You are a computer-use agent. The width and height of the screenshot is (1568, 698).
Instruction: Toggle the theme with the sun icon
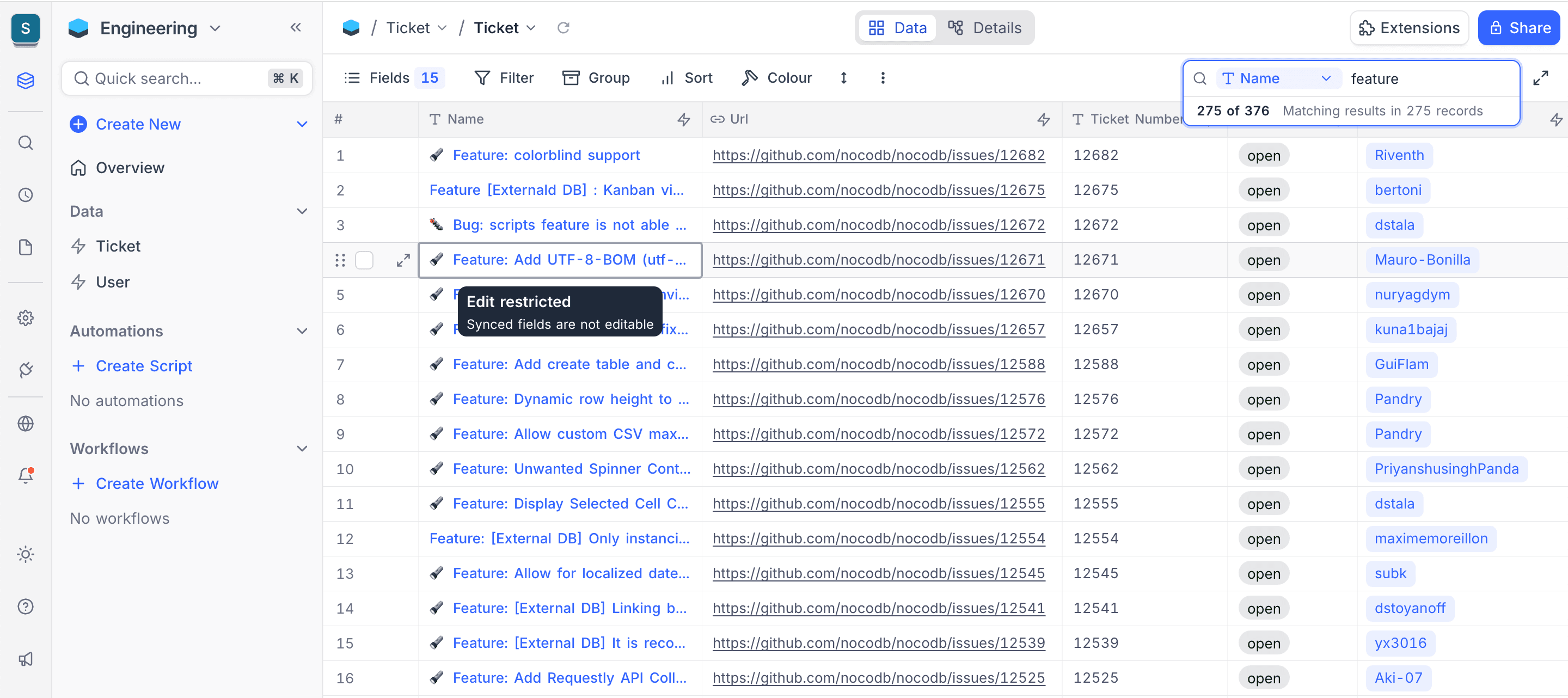click(x=26, y=554)
